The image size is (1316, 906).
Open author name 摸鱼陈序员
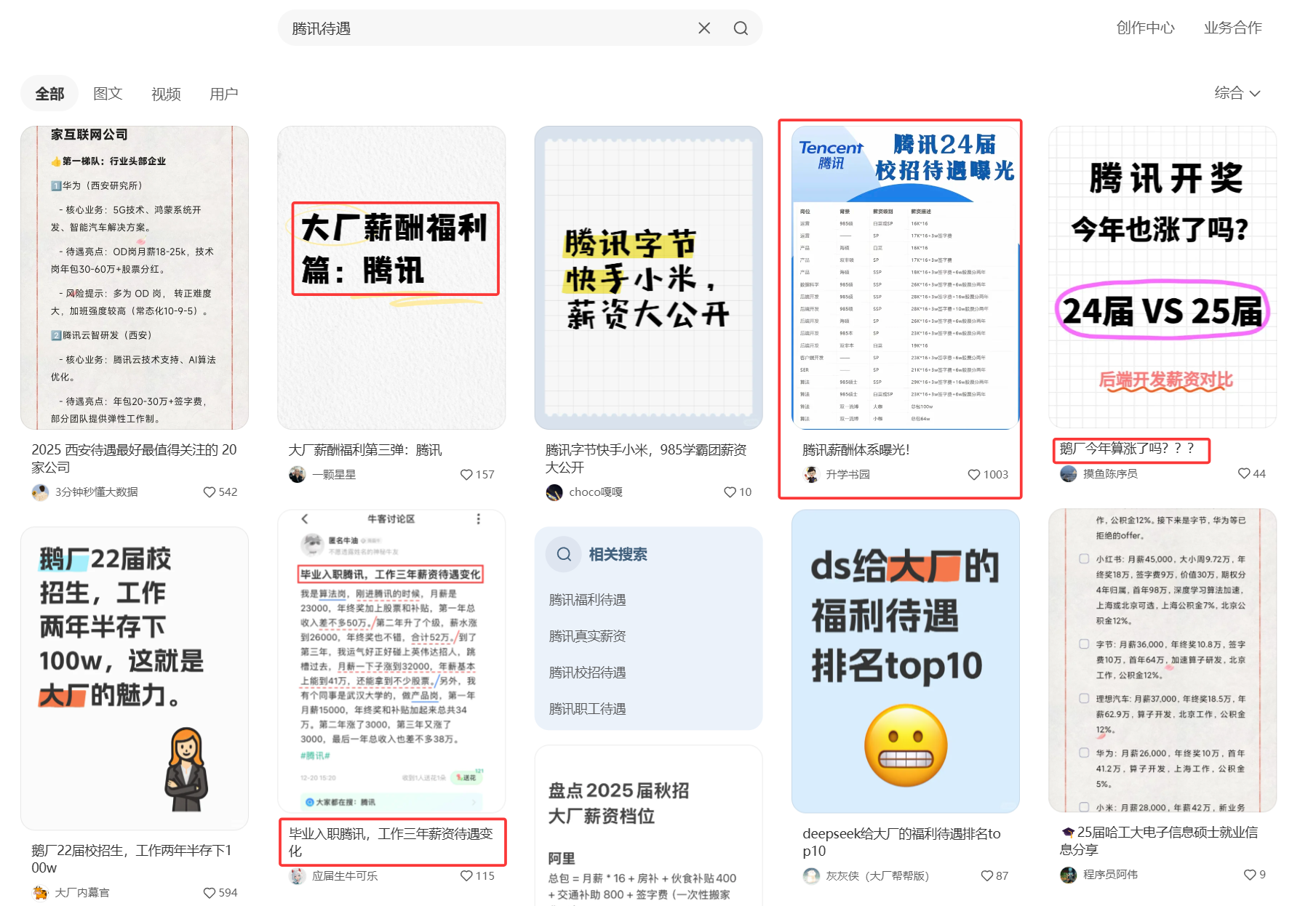[x=1110, y=474]
